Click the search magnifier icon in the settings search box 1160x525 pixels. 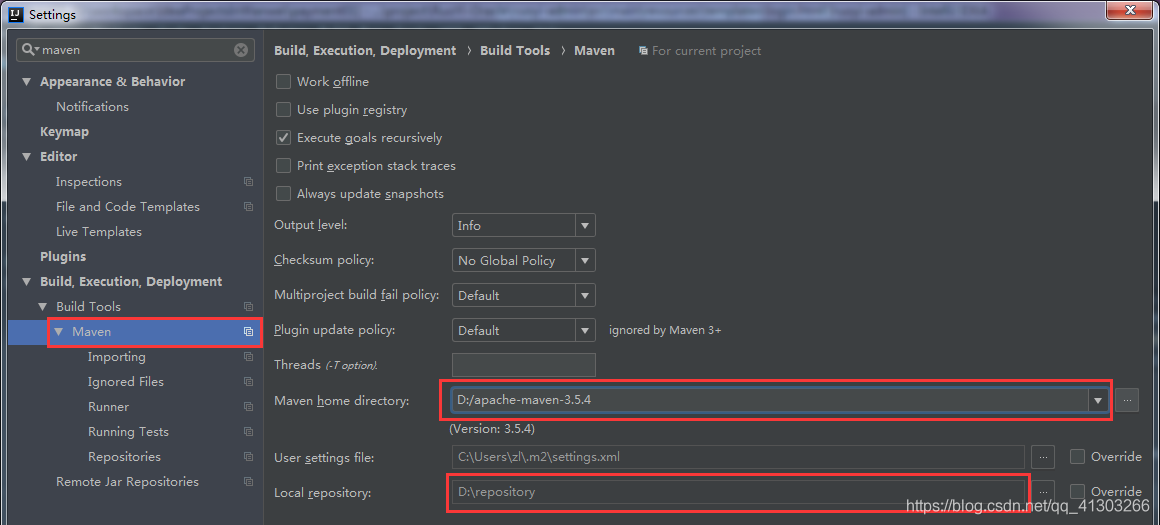[30, 50]
